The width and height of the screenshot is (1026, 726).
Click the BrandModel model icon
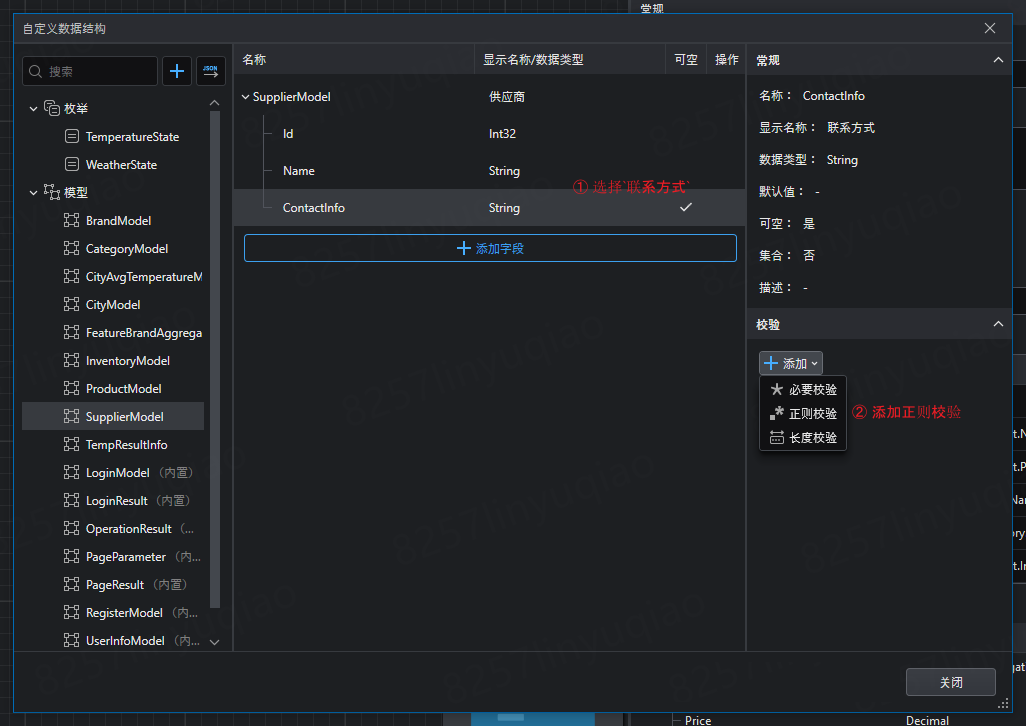tap(71, 221)
